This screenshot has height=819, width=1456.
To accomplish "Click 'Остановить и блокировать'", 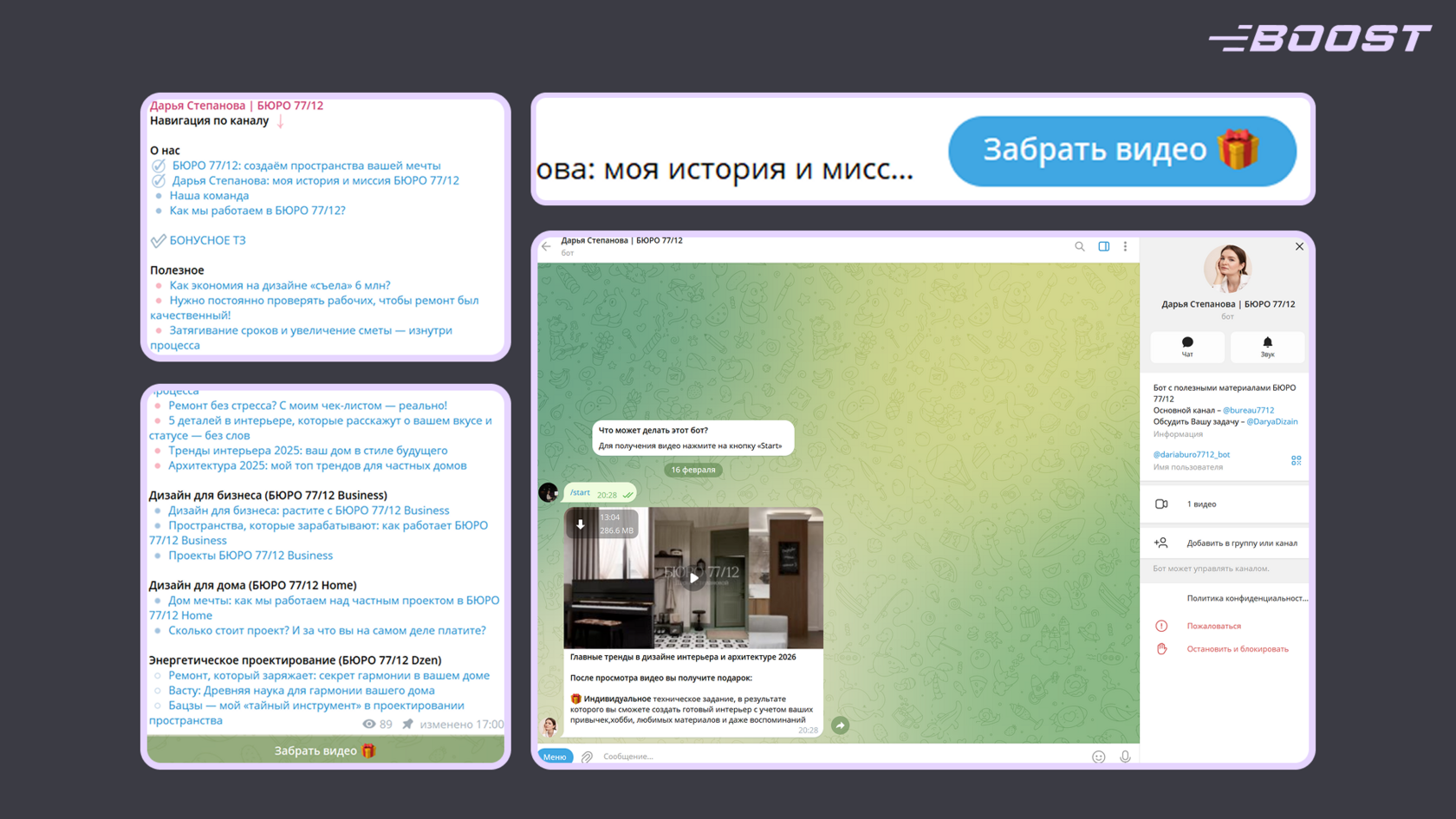I will pyautogui.click(x=1238, y=649).
